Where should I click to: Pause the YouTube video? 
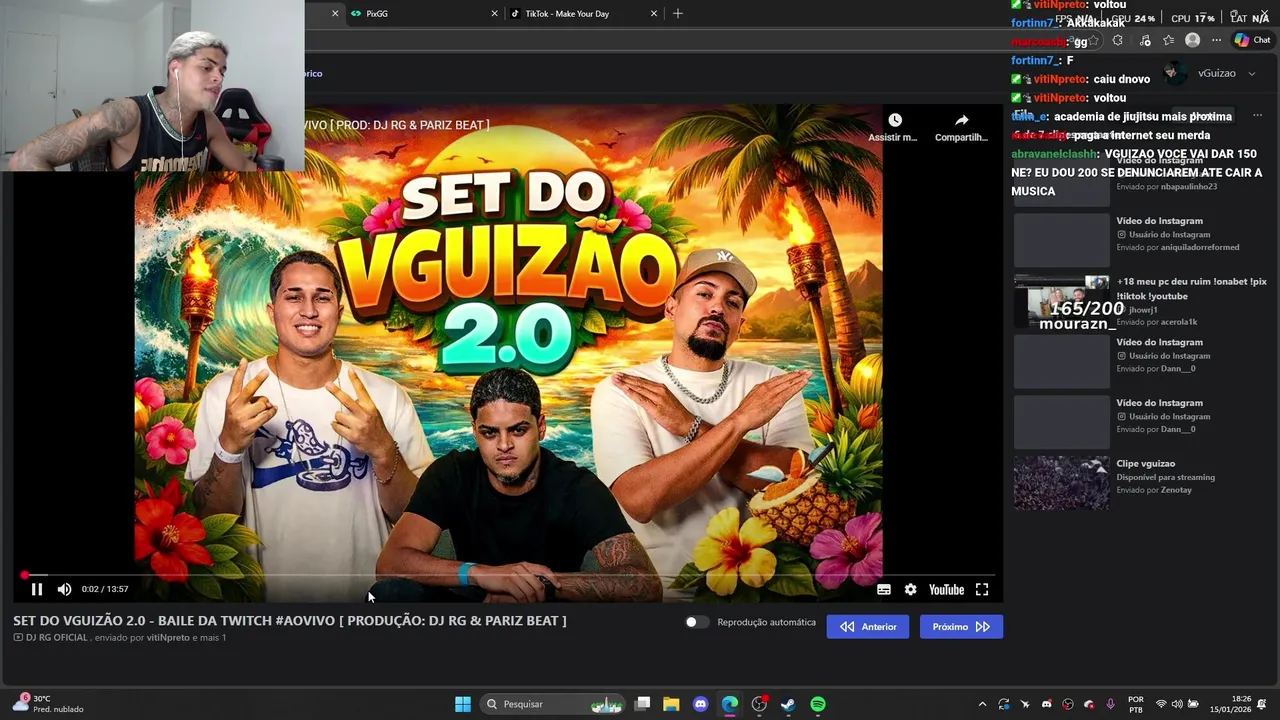pyautogui.click(x=37, y=589)
